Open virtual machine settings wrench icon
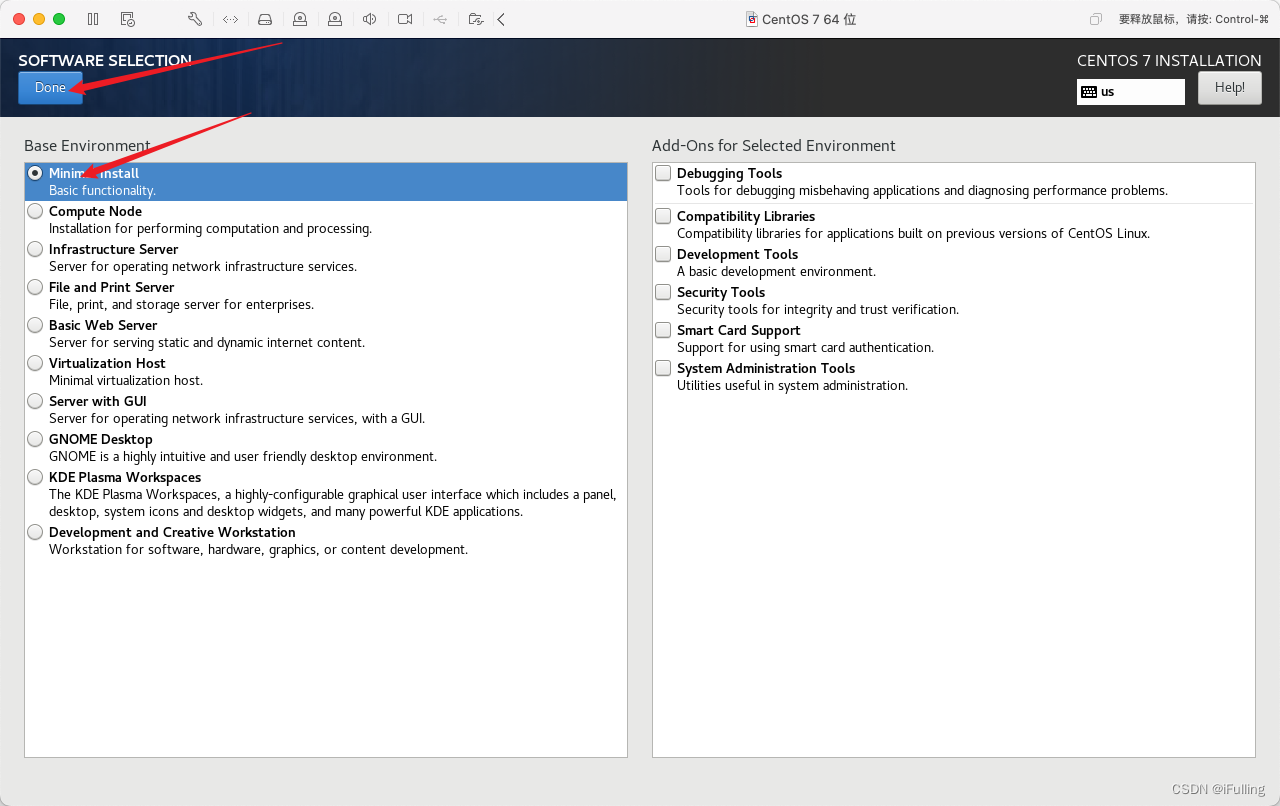 (195, 19)
